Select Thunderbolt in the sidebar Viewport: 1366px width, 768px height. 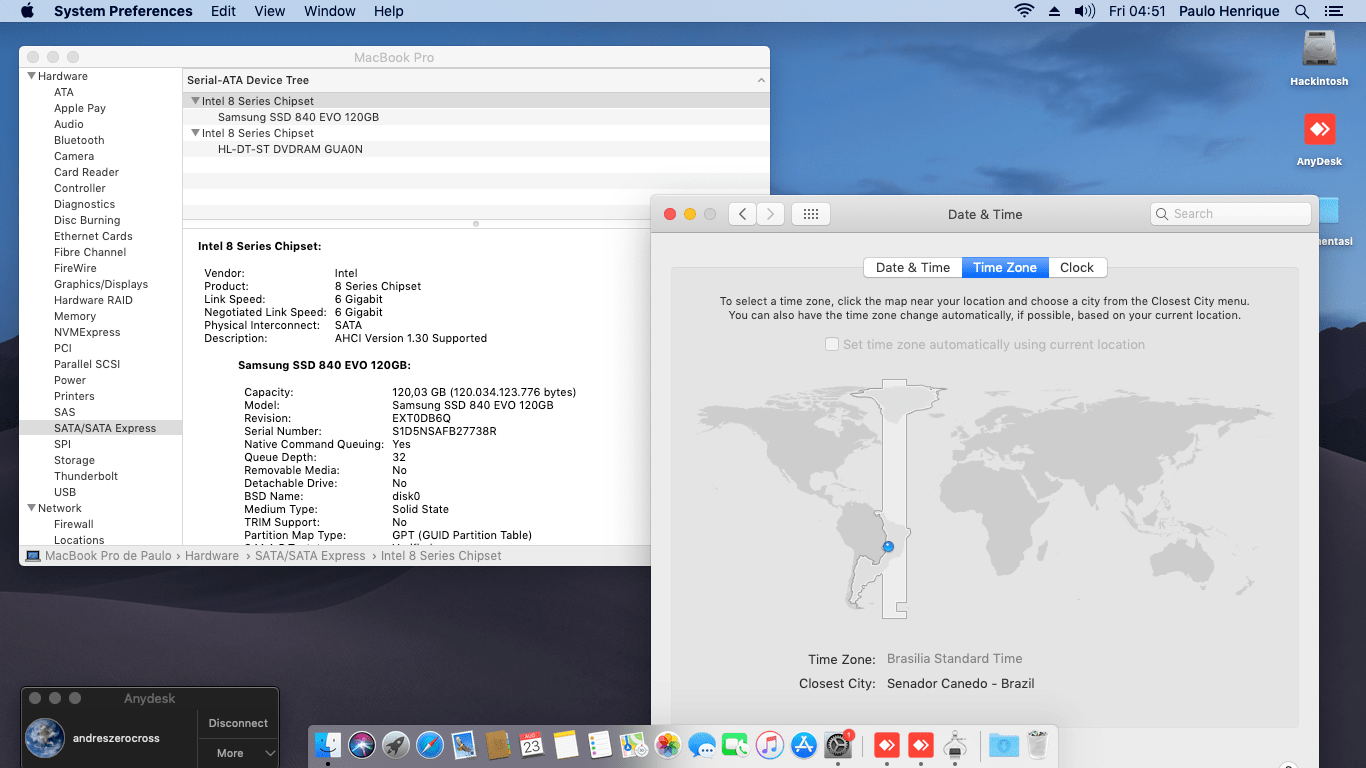coord(86,476)
